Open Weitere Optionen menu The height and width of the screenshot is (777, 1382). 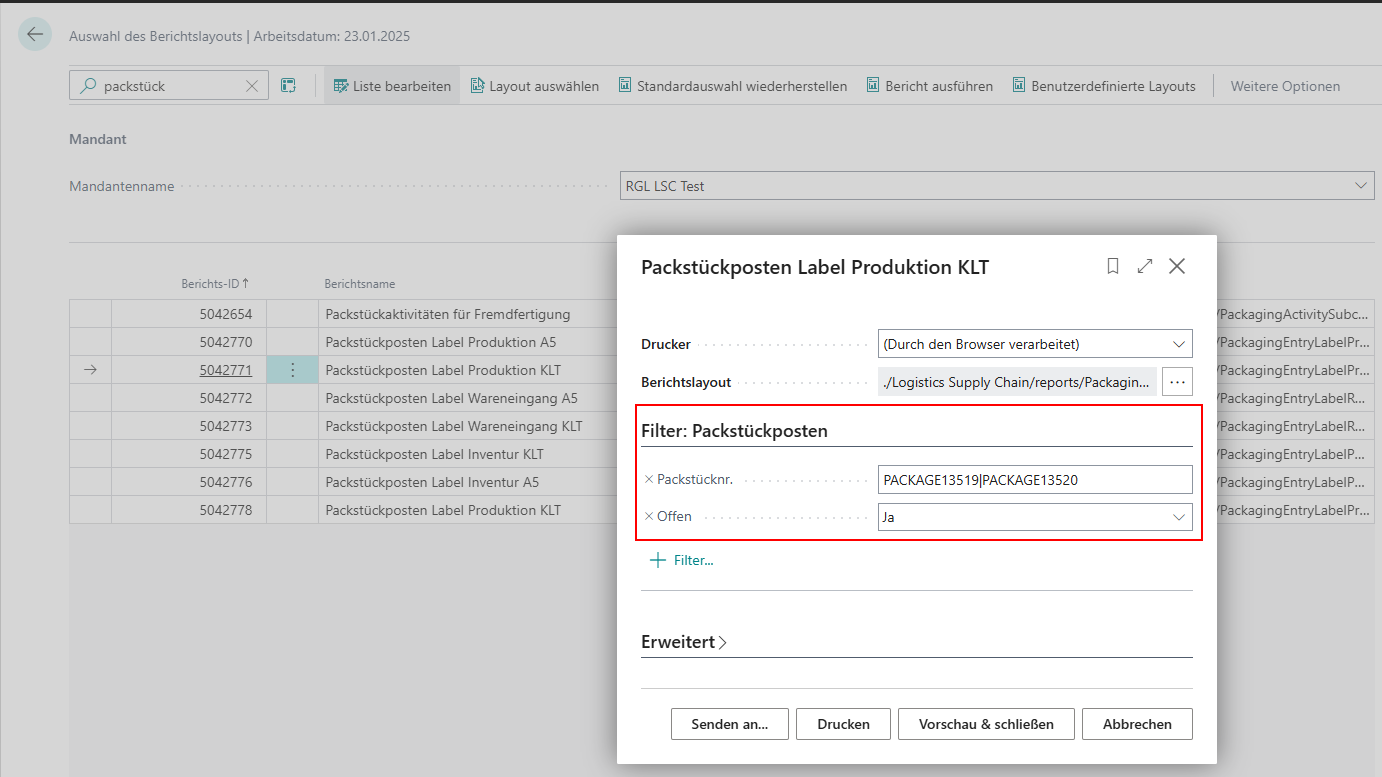coord(1284,86)
